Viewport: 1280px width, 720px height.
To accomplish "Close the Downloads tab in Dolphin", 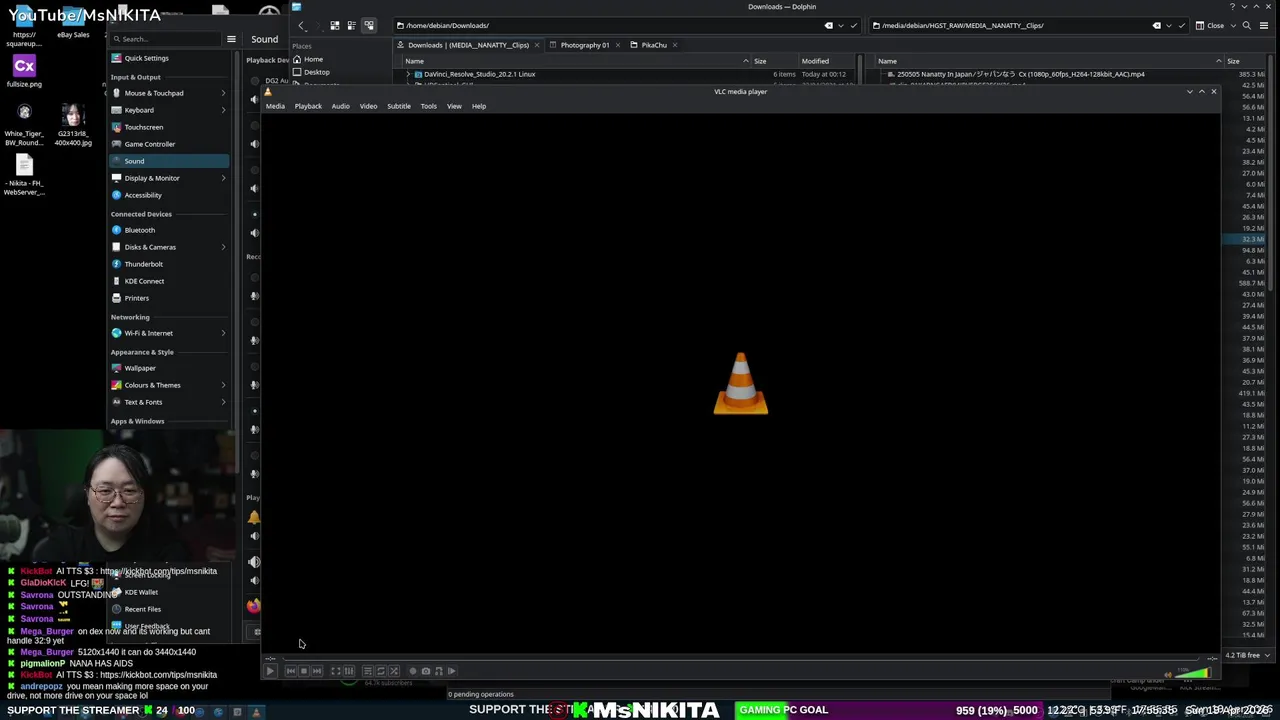I will tap(537, 45).
